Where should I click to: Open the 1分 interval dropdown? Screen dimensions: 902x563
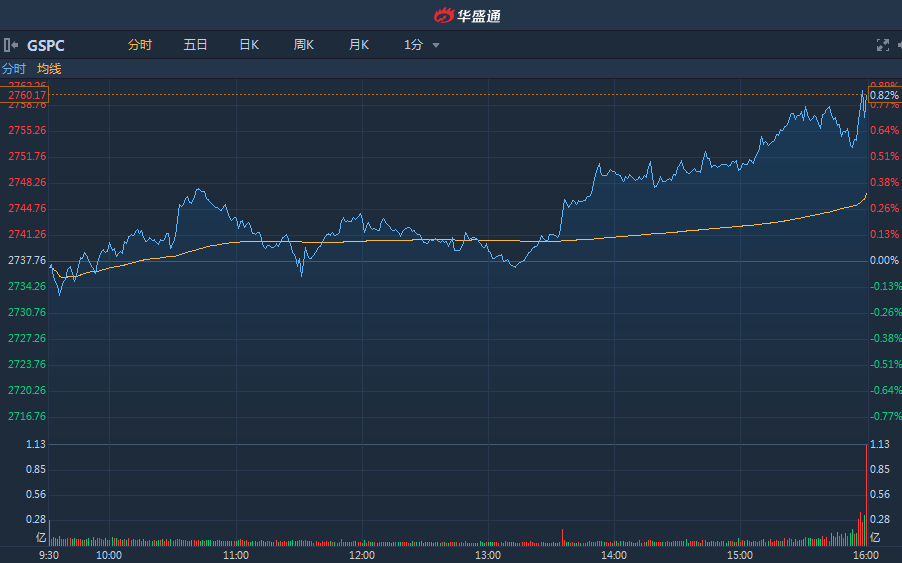click(x=414, y=45)
